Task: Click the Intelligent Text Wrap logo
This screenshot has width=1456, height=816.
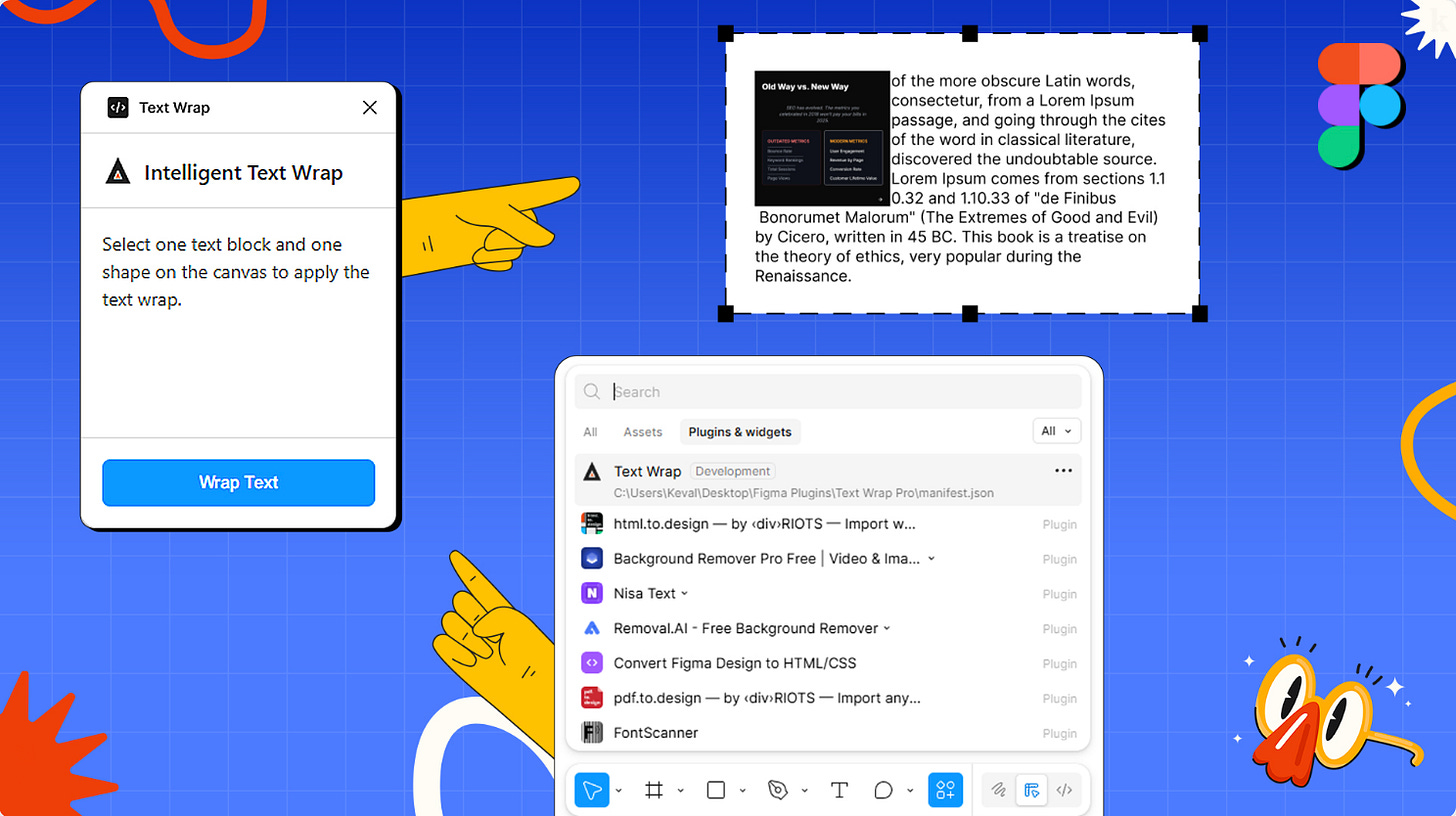Action: (118, 172)
